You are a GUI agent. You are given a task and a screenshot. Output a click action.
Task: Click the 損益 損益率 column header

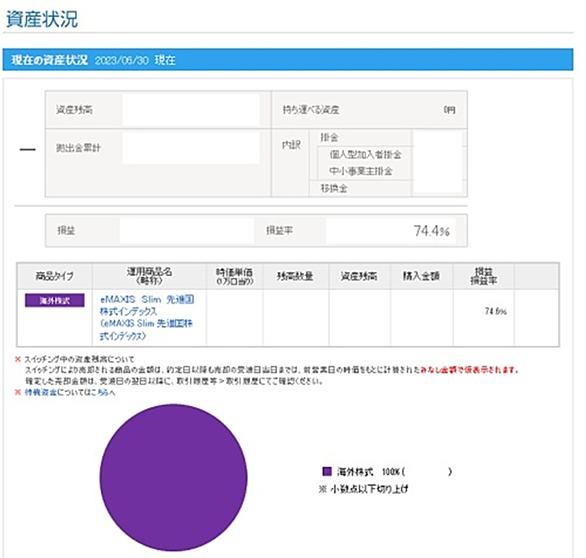pyautogui.click(x=484, y=276)
